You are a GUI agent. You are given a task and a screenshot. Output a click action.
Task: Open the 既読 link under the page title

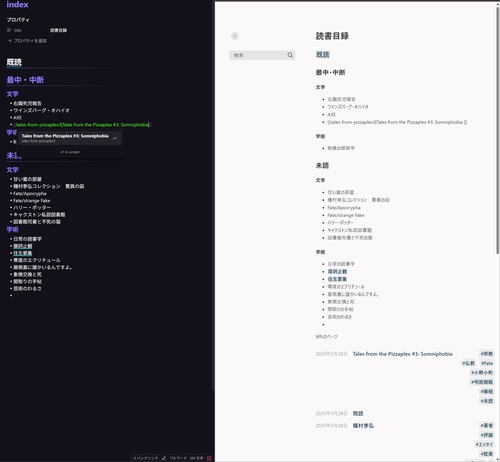[322, 55]
